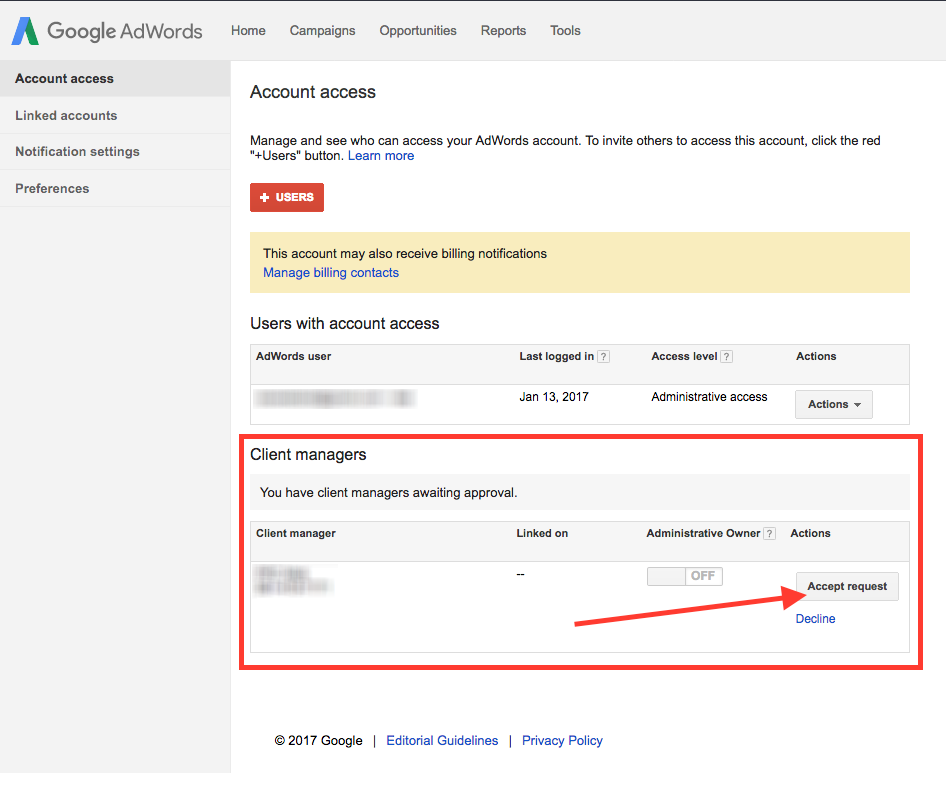Image resolution: width=946 pixels, height=788 pixels.
Task: Go to the Opportunities tab
Action: (x=417, y=31)
